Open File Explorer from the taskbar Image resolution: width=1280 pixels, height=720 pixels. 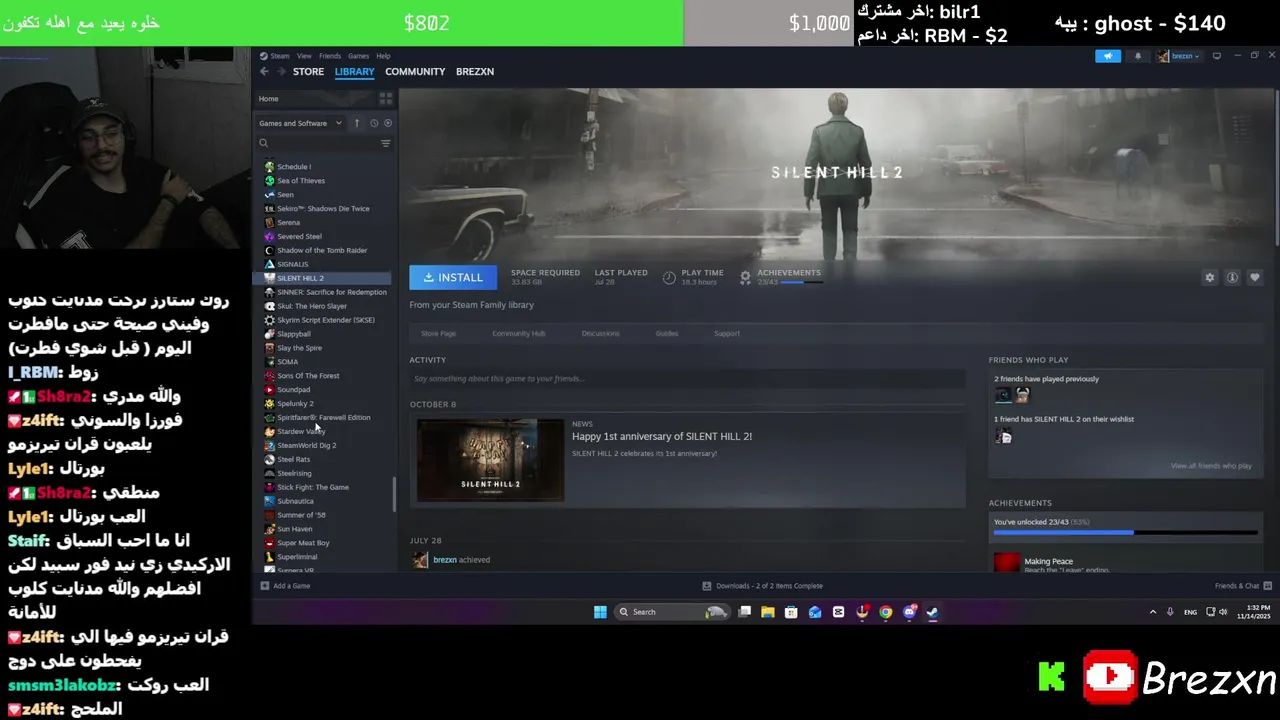tap(768, 612)
